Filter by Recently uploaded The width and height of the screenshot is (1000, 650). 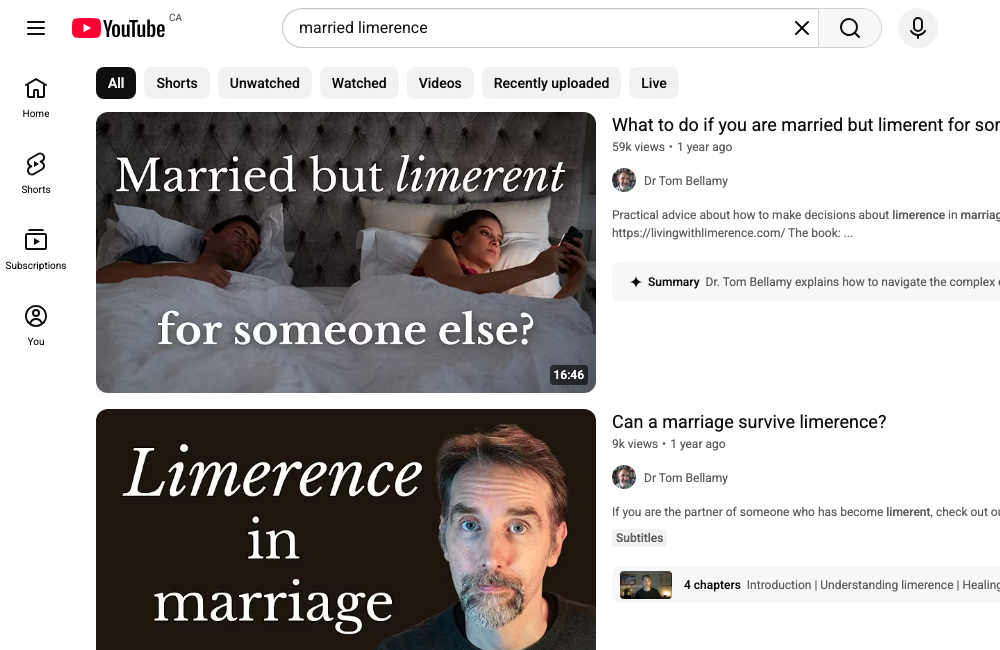click(551, 83)
